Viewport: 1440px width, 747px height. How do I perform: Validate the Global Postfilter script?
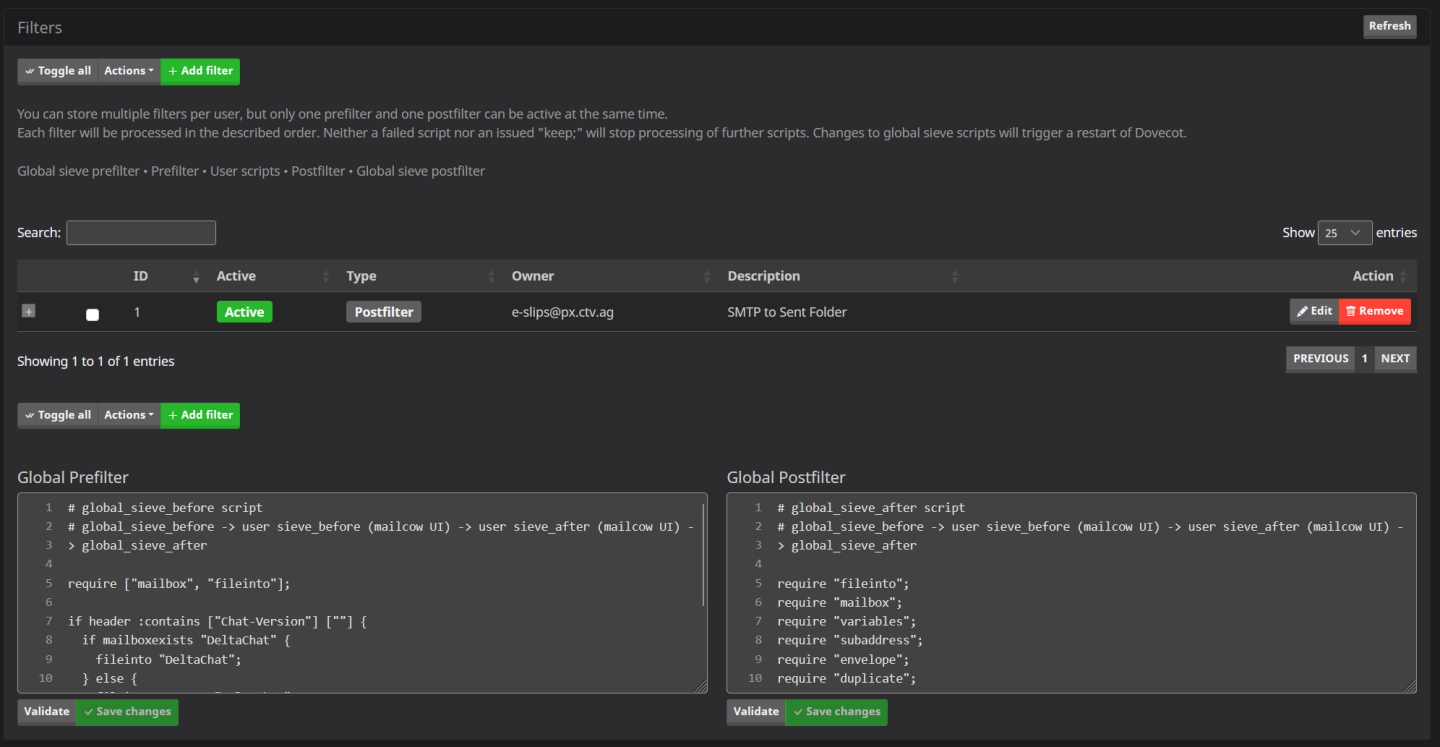click(756, 712)
